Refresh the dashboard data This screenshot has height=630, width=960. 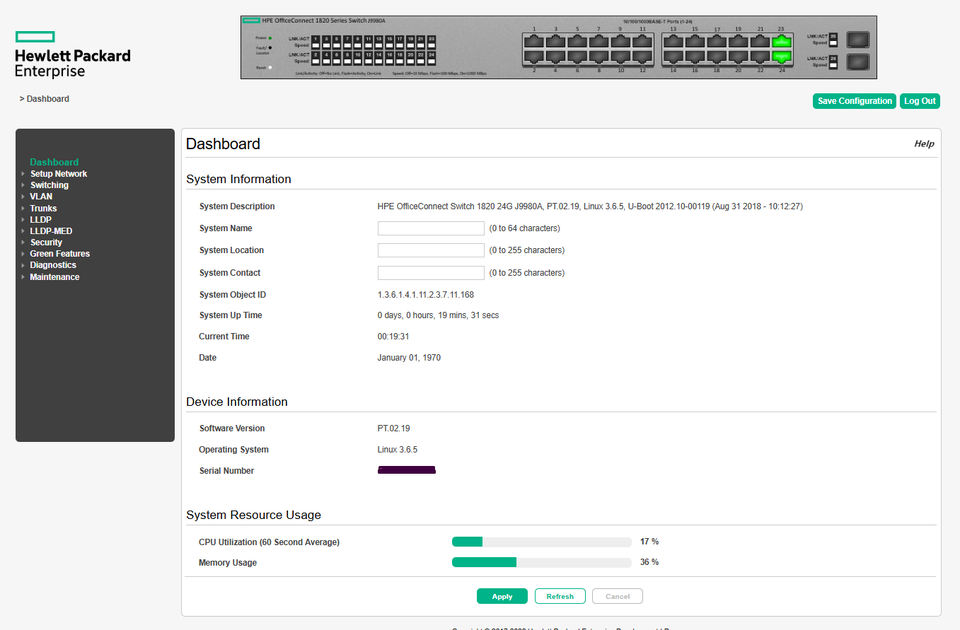560,596
